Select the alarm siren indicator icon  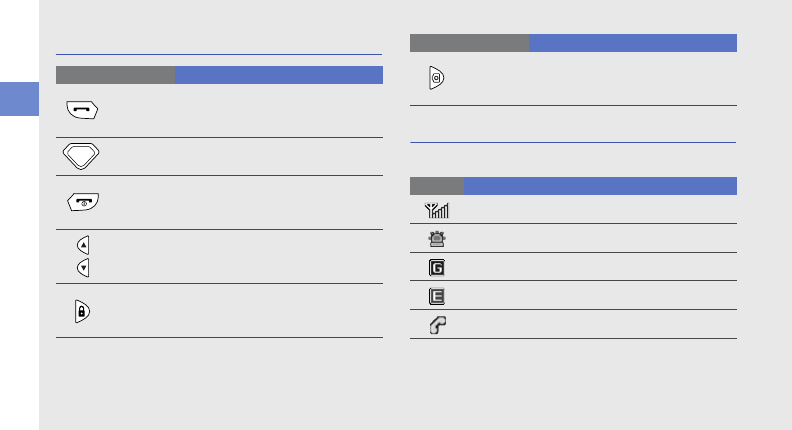point(437,239)
